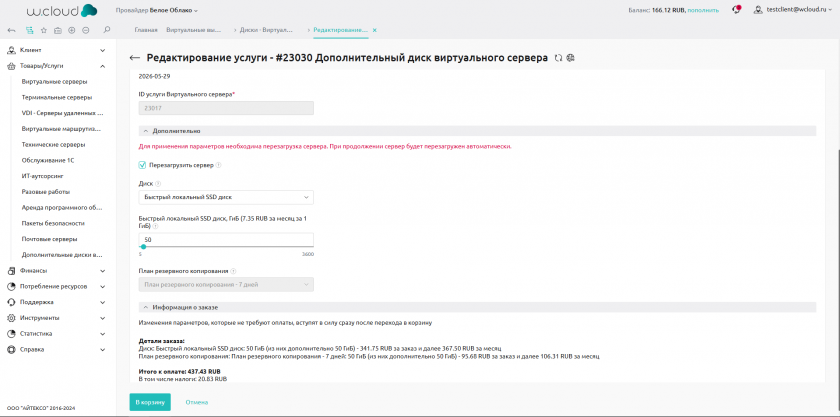Click the SSD disk size slider handle
This screenshot has height=417, width=840.
click(143, 247)
